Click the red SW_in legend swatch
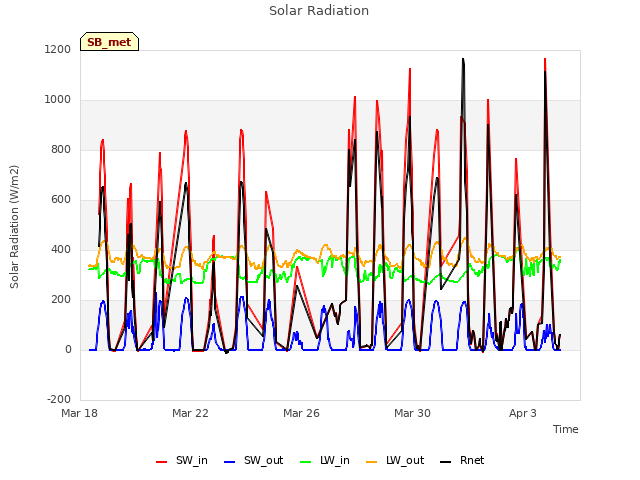The height and width of the screenshot is (480, 640). 162,462
